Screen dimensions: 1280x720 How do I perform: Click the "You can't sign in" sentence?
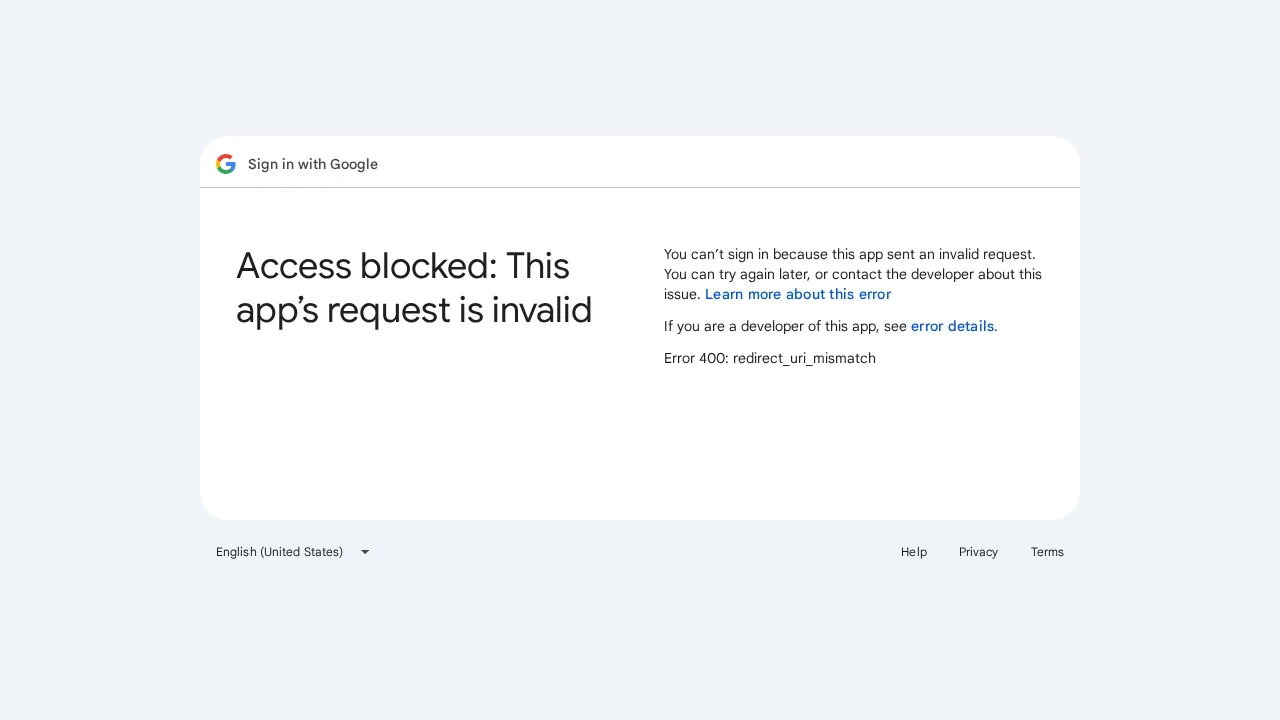[x=849, y=254]
